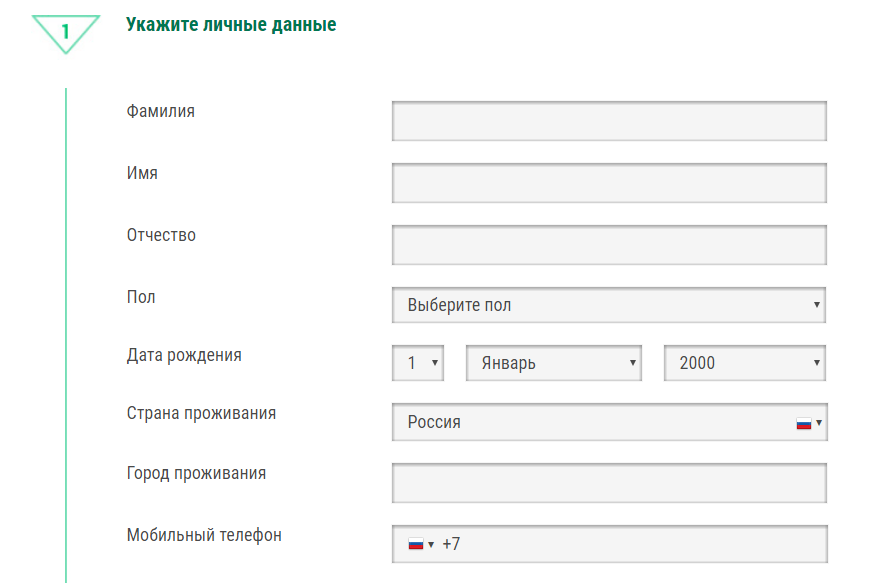Open the Россия country dropdown
The width and height of the screenshot is (873, 583).
point(609,422)
